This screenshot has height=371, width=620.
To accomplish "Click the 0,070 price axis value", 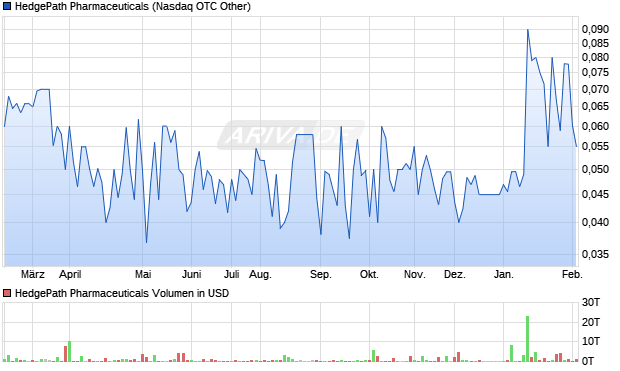I will [x=595, y=89].
